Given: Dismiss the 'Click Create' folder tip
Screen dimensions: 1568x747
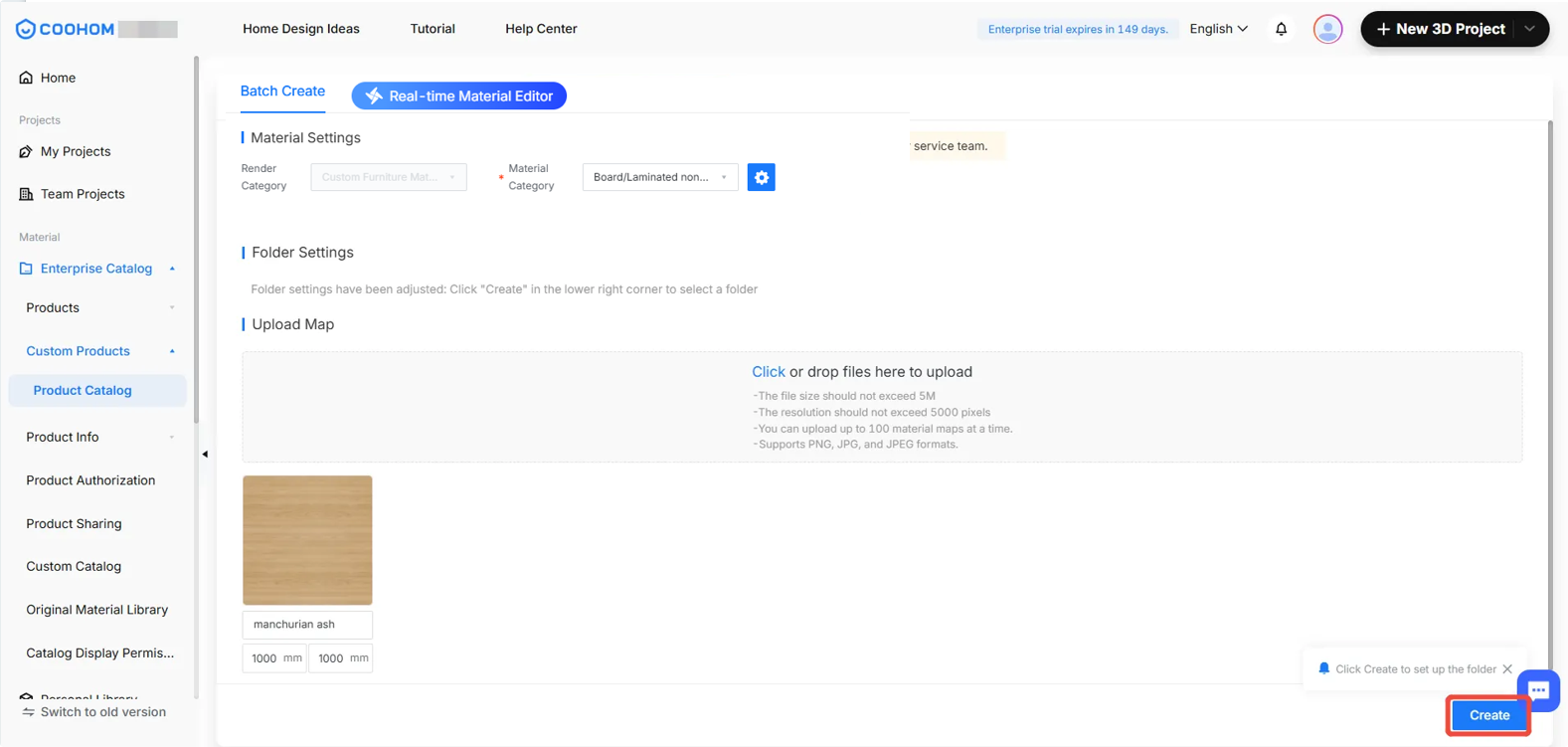Looking at the screenshot, I should 1507,668.
